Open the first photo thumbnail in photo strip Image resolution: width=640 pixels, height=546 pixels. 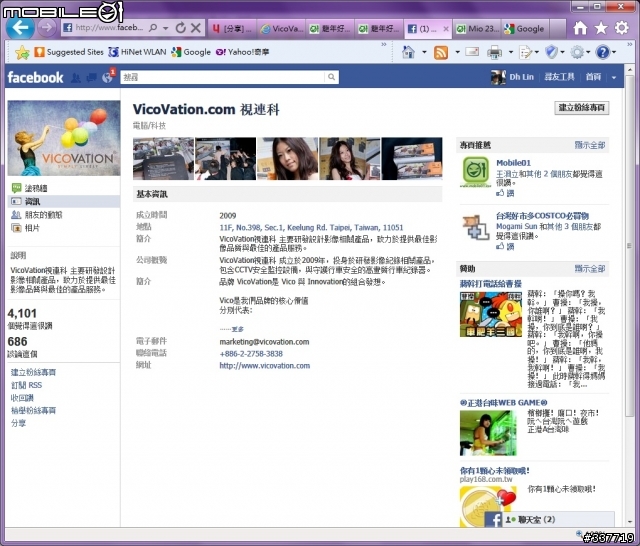tap(163, 159)
